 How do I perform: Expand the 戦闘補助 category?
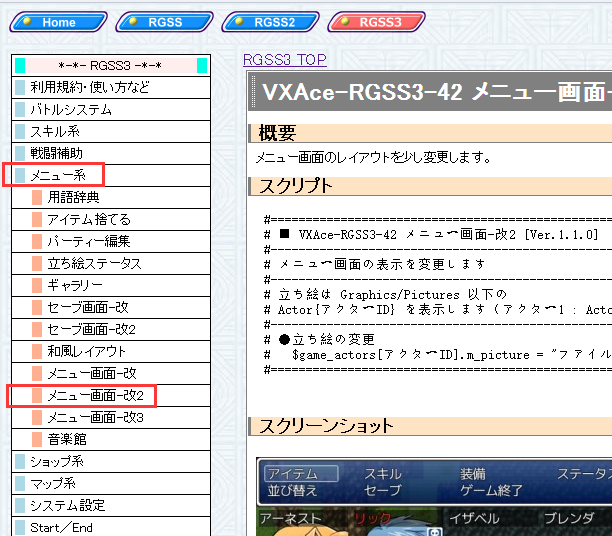click(x=111, y=153)
